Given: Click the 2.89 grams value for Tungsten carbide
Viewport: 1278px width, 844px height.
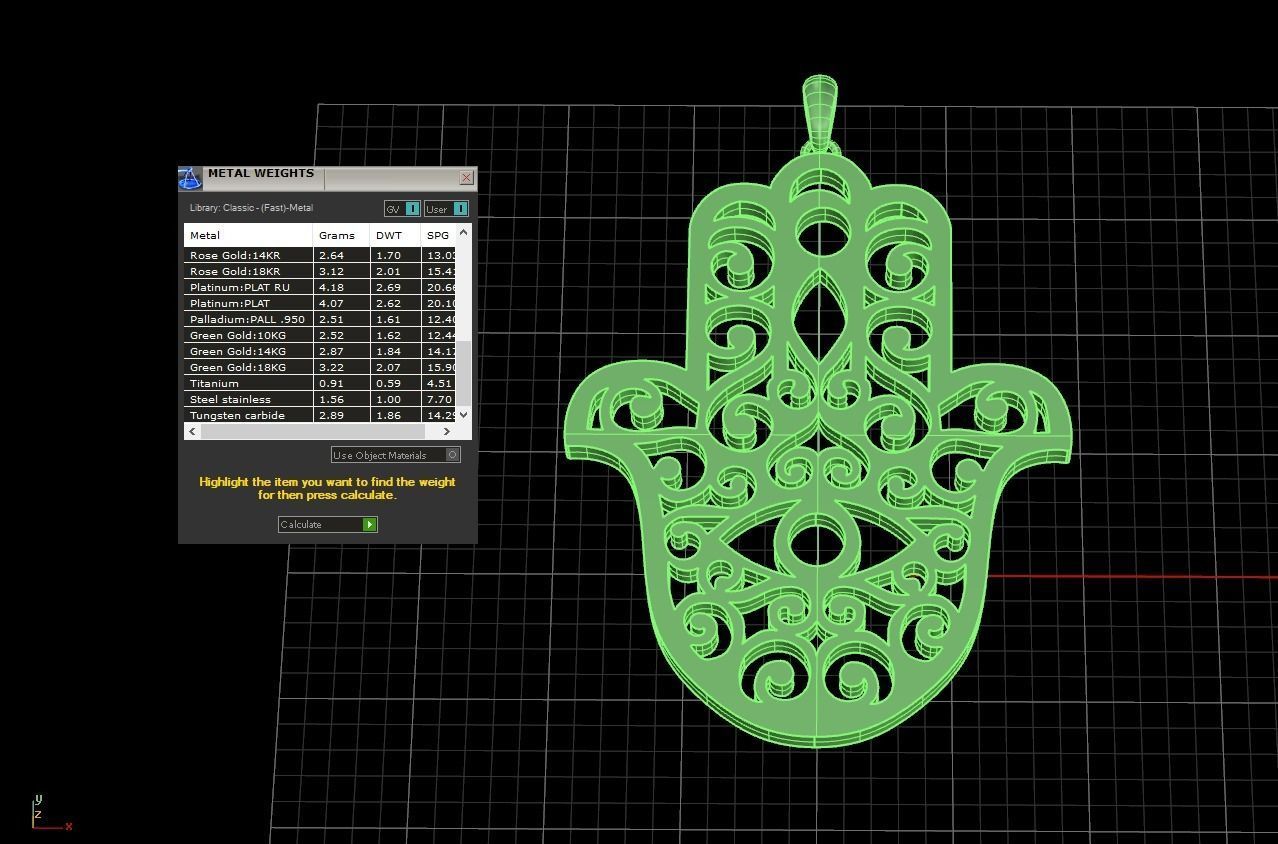Looking at the screenshot, I should [x=331, y=415].
